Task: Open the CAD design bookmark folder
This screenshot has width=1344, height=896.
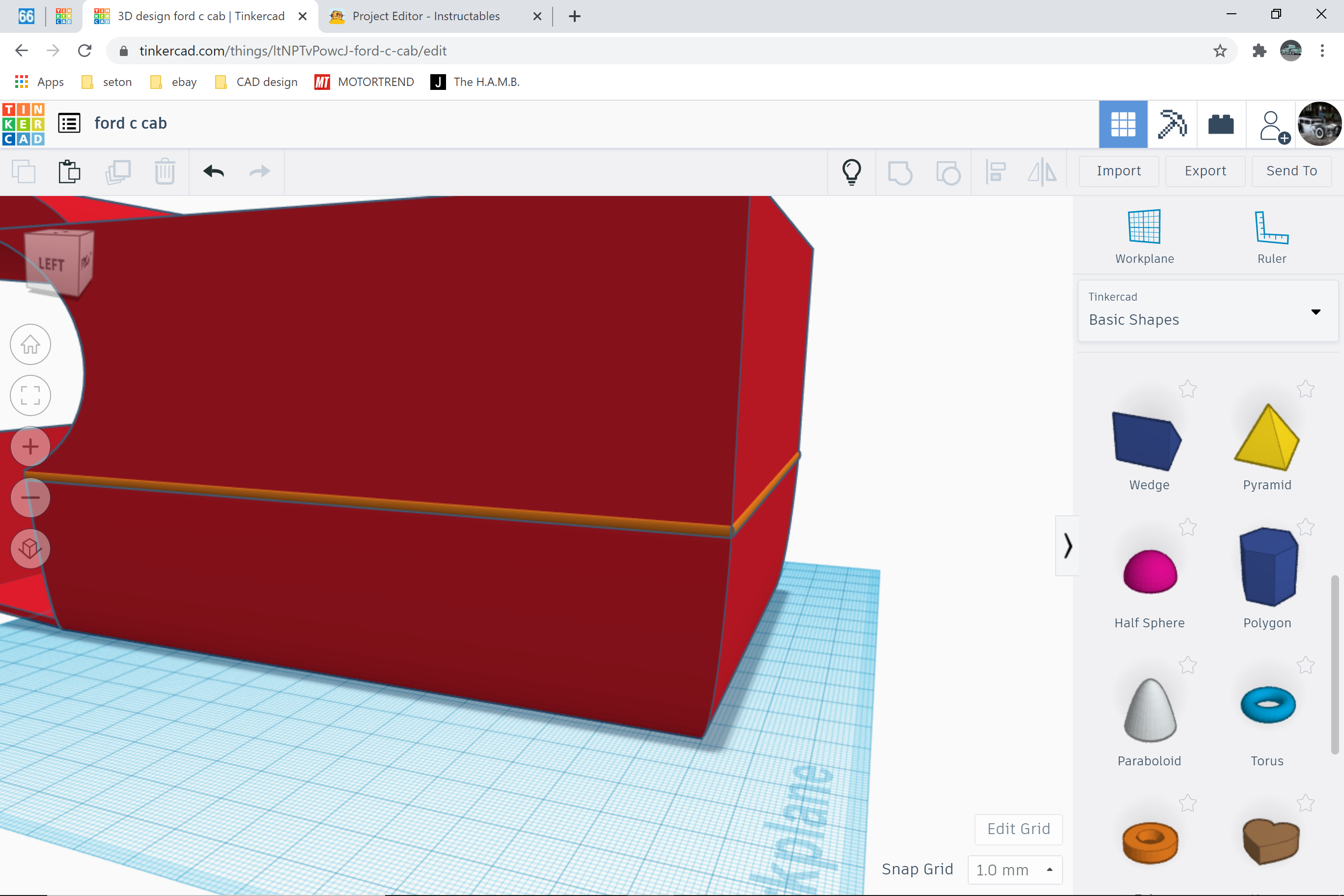Action: click(256, 82)
